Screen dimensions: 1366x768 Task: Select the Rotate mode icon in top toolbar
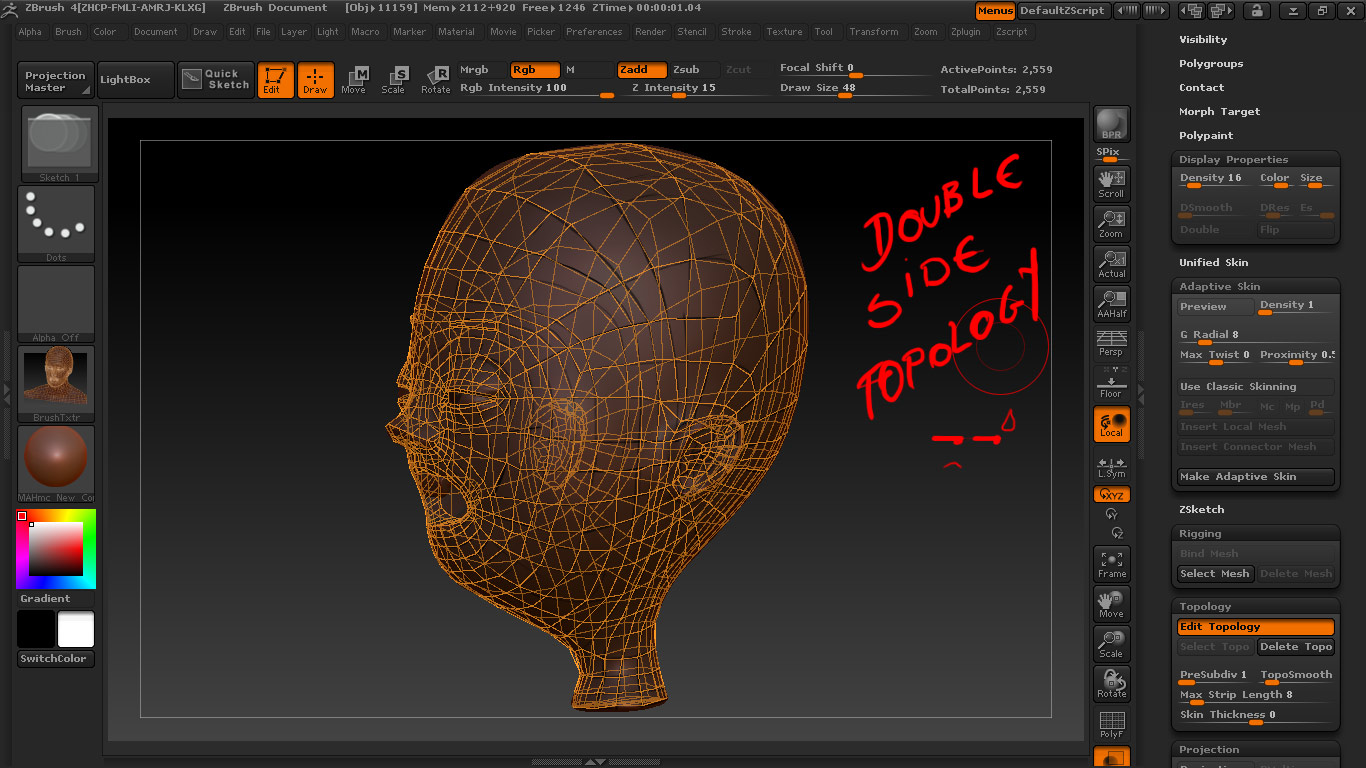(x=435, y=80)
